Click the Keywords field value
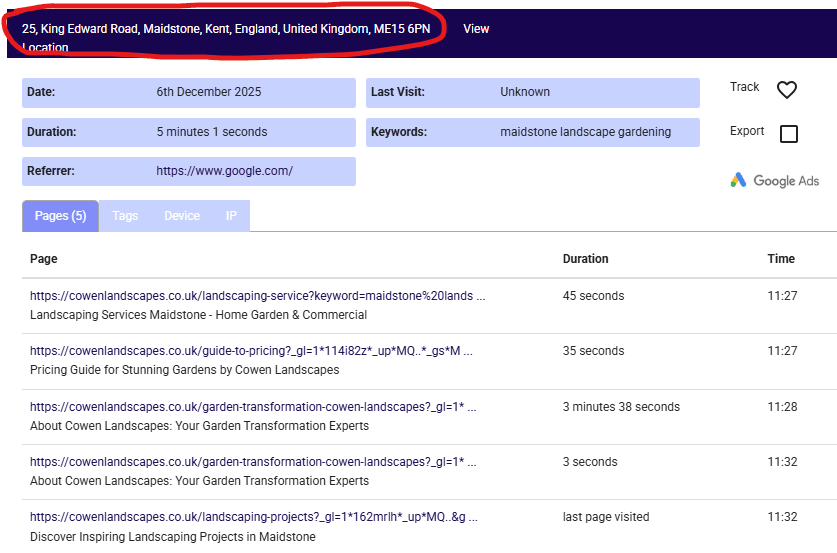The image size is (837, 553). point(585,132)
